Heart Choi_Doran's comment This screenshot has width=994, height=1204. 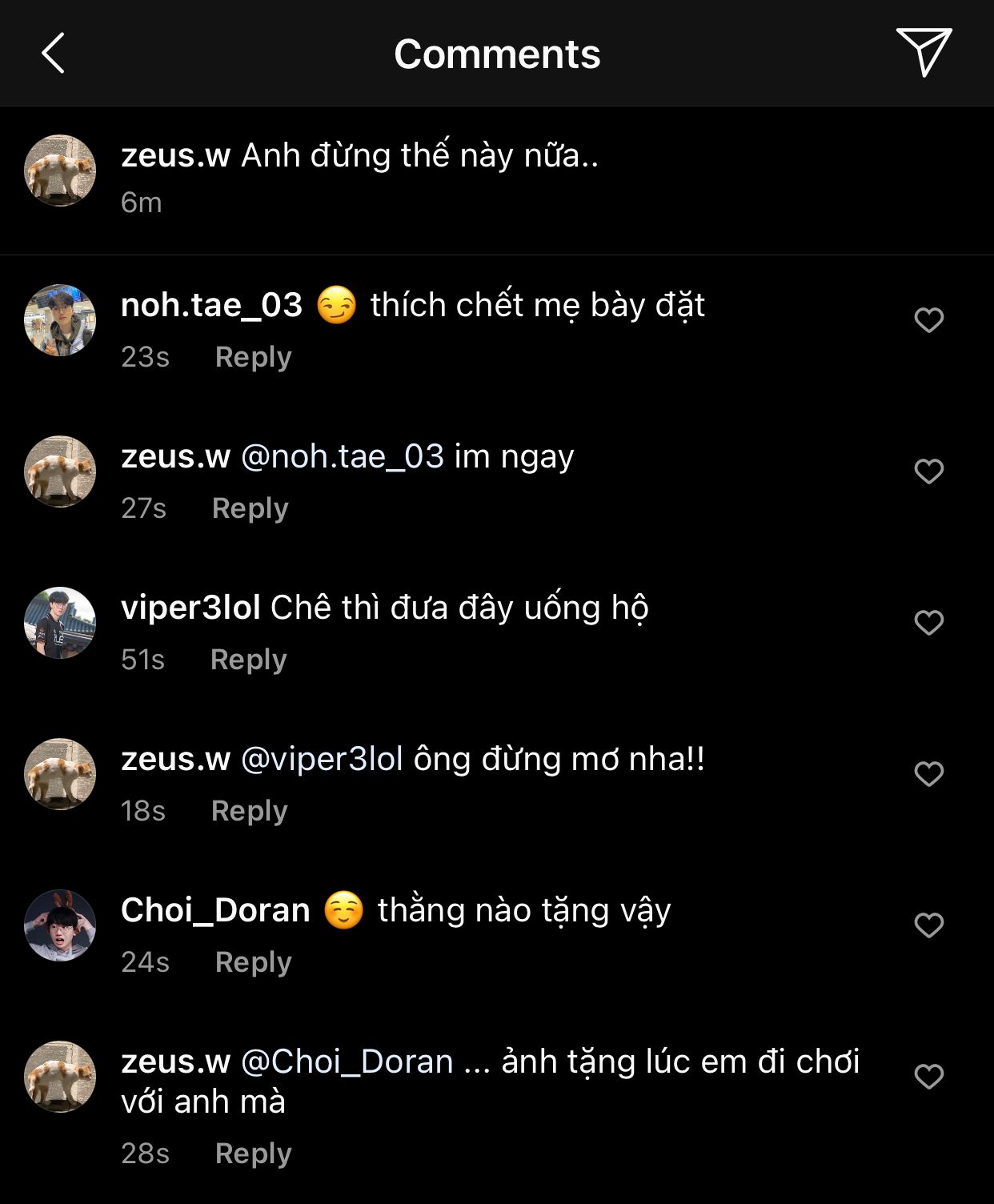pos(928,925)
